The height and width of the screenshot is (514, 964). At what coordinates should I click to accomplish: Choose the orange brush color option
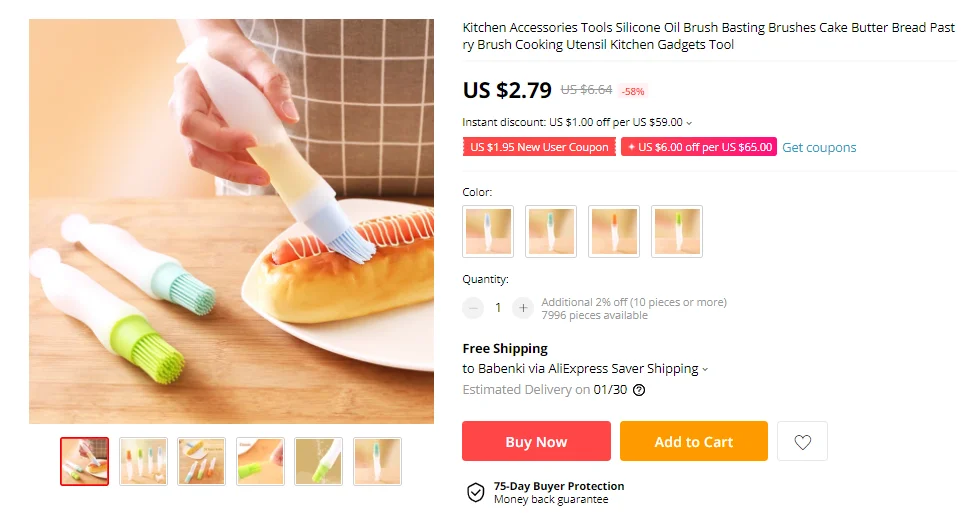point(614,232)
